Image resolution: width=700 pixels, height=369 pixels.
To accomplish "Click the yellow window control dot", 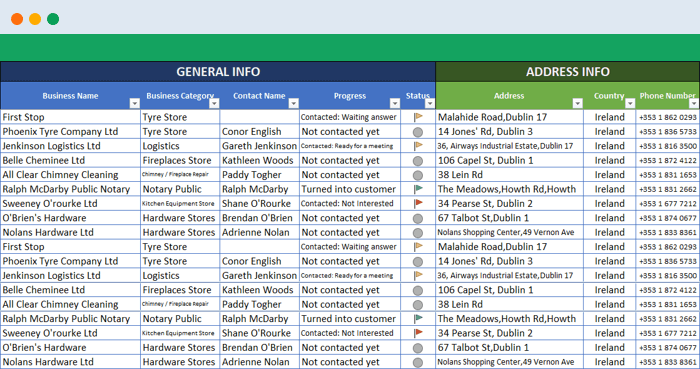I will point(35,19).
